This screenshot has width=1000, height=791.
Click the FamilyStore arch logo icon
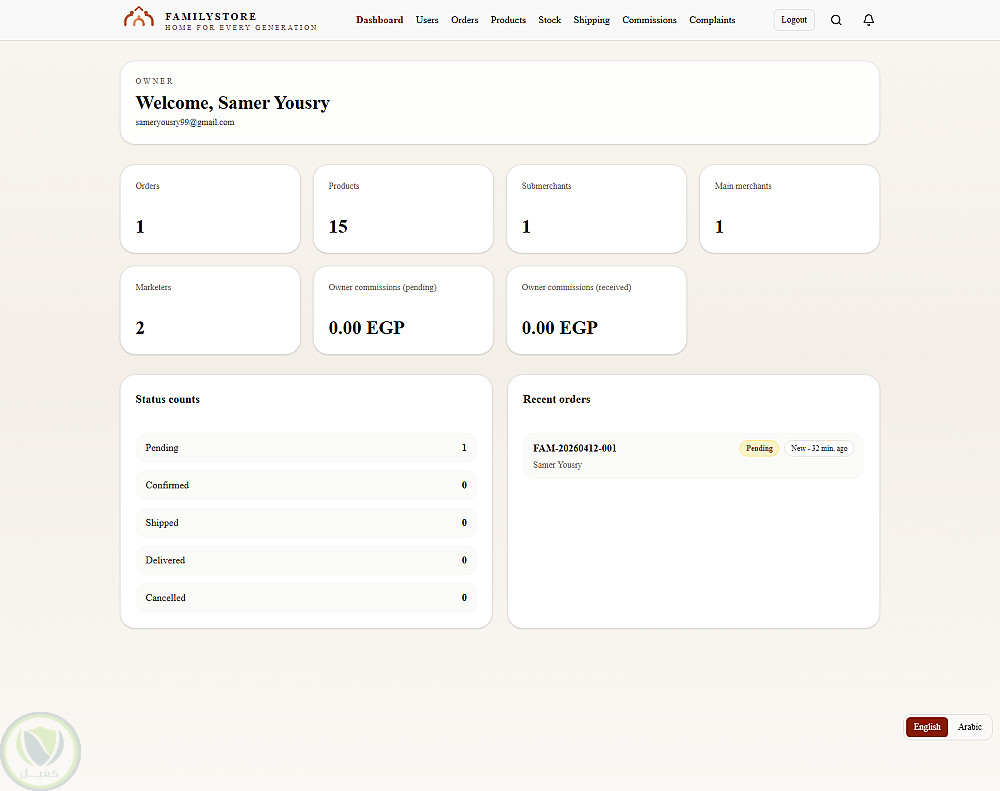138,18
